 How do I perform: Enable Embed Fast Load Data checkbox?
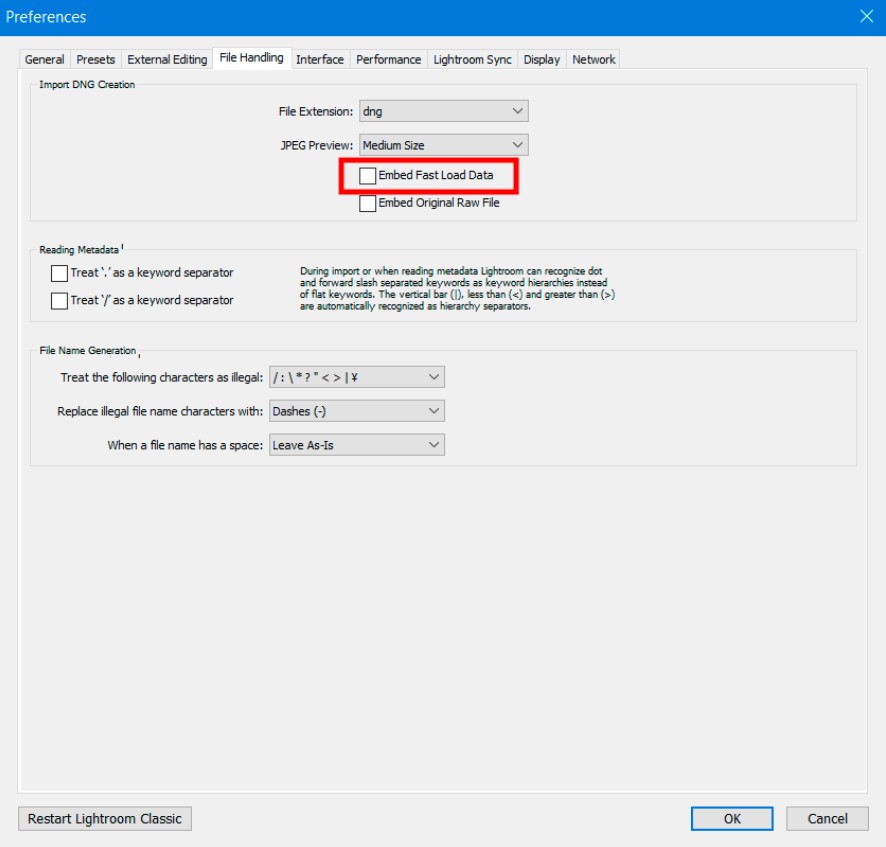pyautogui.click(x=367, y=176)
